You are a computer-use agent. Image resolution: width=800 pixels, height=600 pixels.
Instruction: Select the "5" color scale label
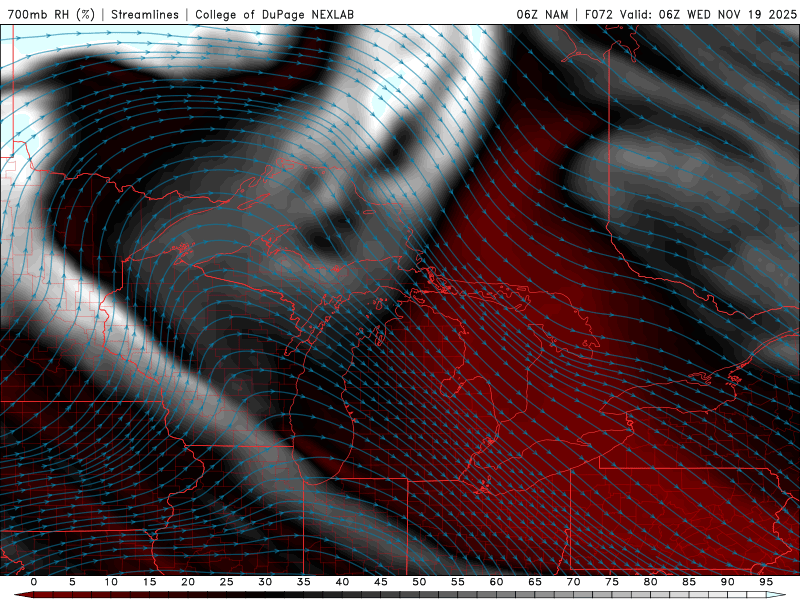coord(72,582)
